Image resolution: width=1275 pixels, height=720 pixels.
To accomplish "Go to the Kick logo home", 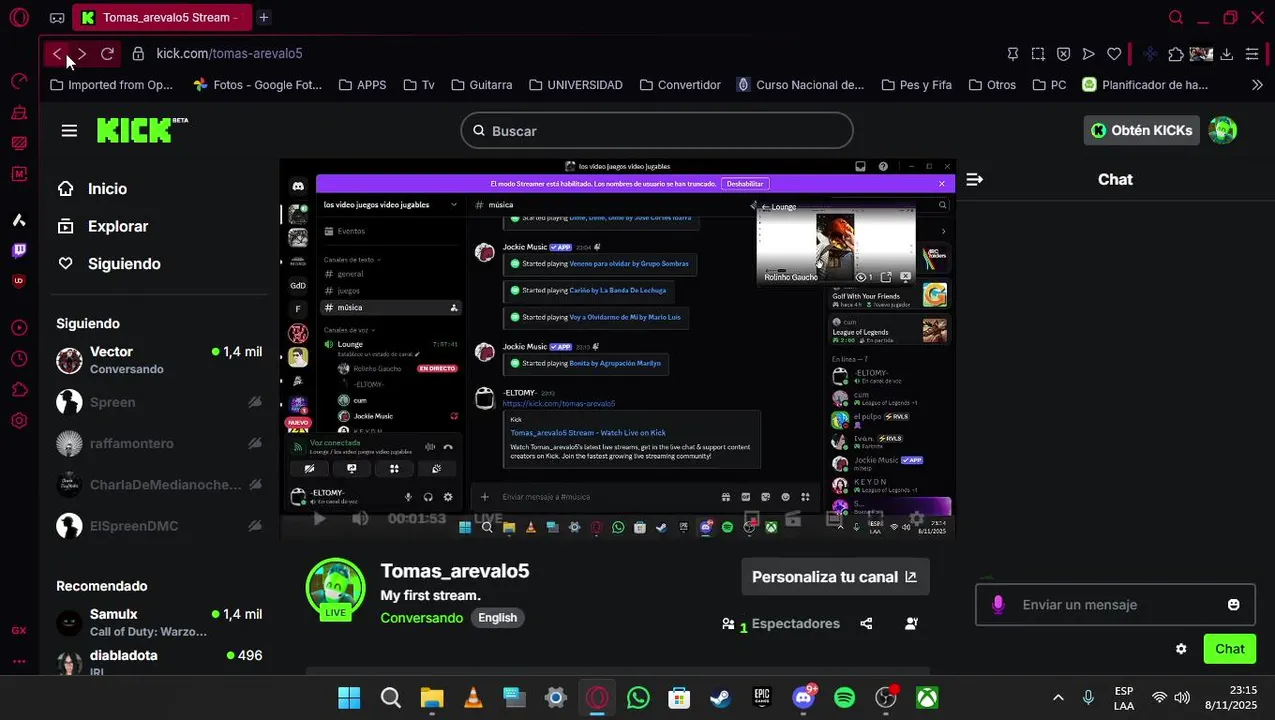I will (x=142, y=130).
